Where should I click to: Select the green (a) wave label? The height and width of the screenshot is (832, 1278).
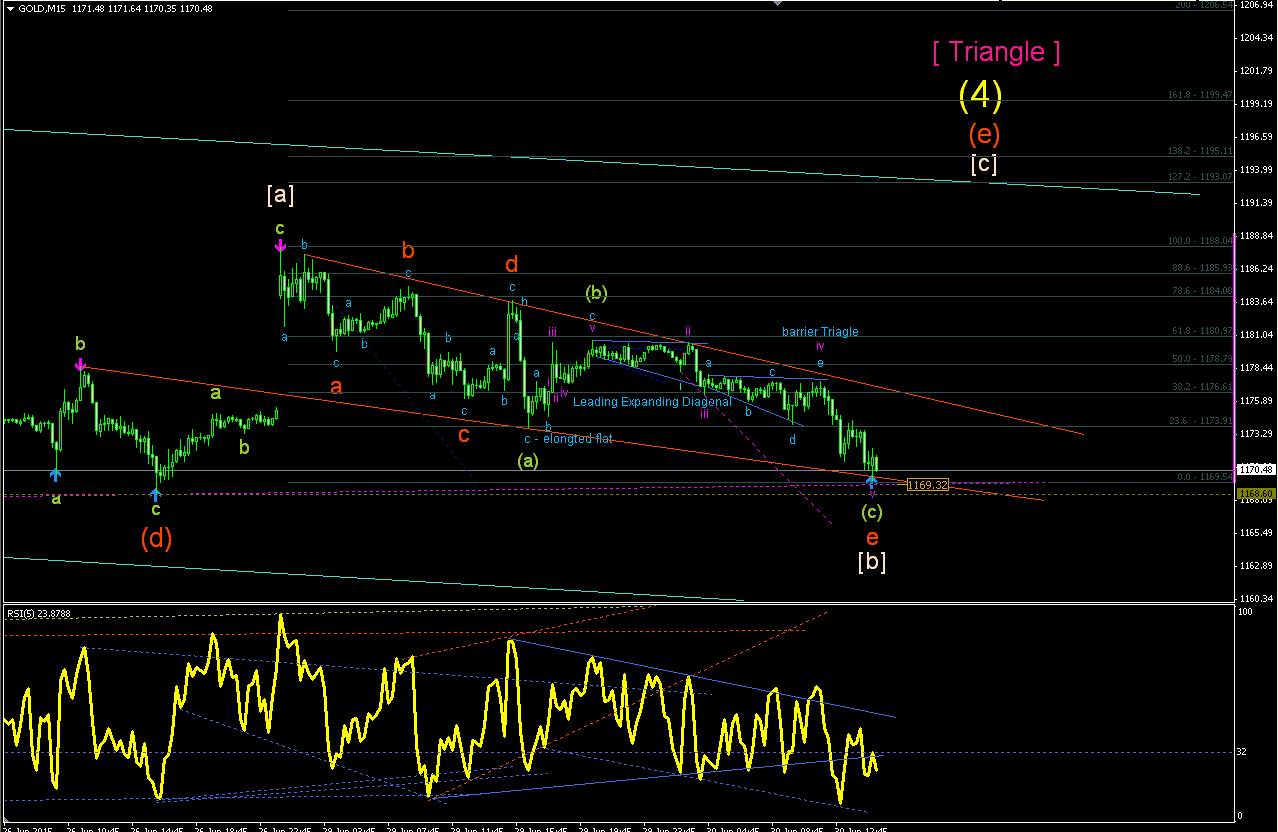click(528, 461)
